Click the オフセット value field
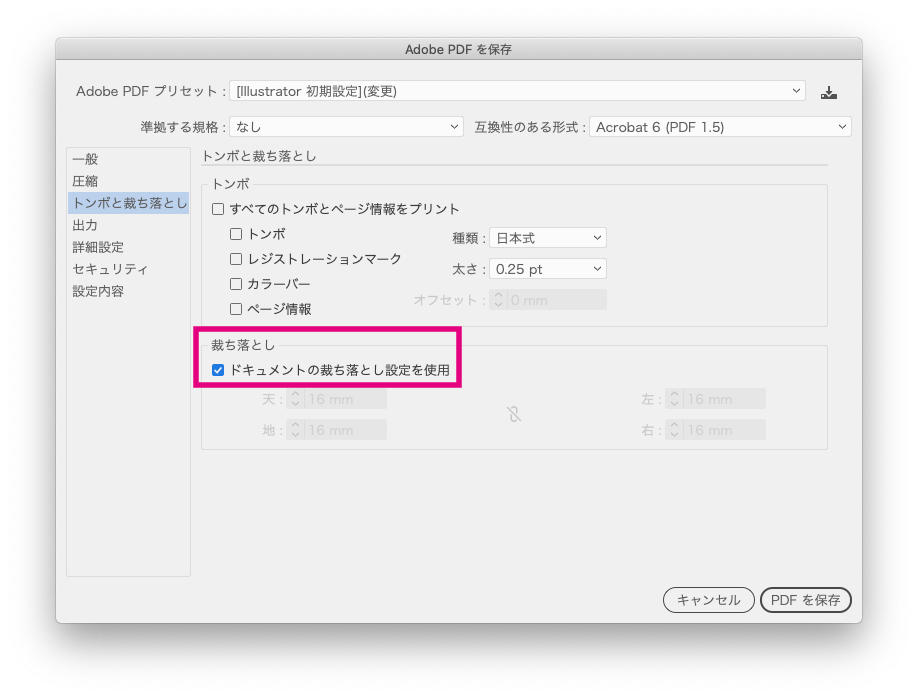This screenshot has height=697, width=918. click(556, 300)
